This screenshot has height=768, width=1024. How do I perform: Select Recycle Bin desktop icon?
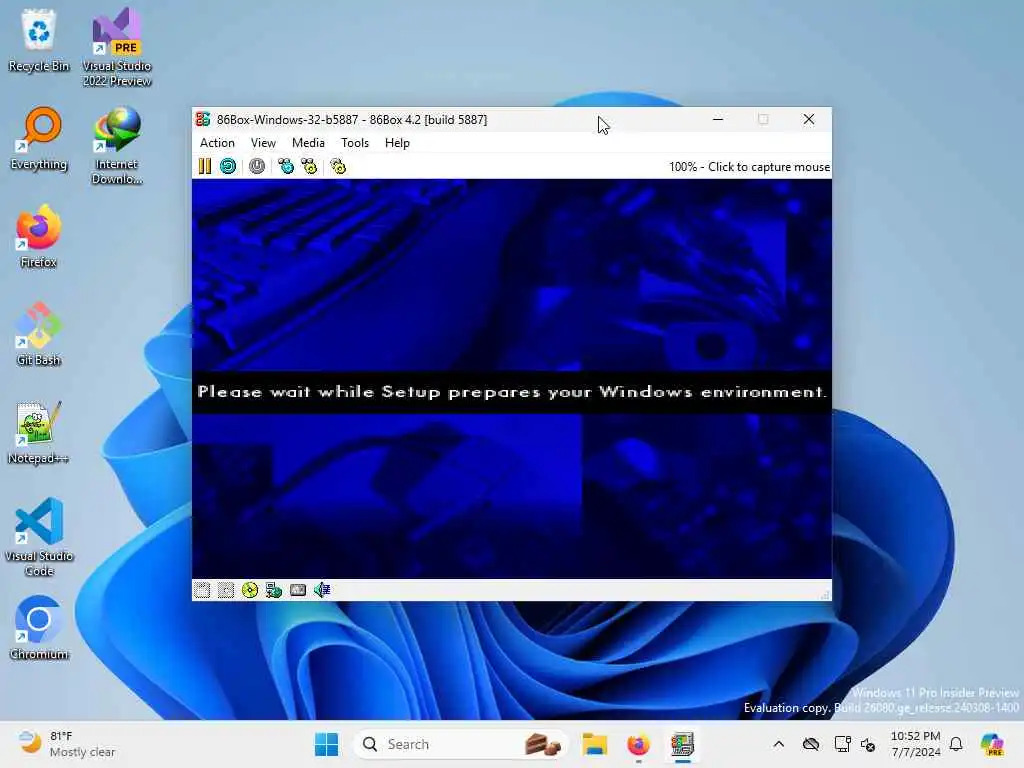[x=39, y=40]
